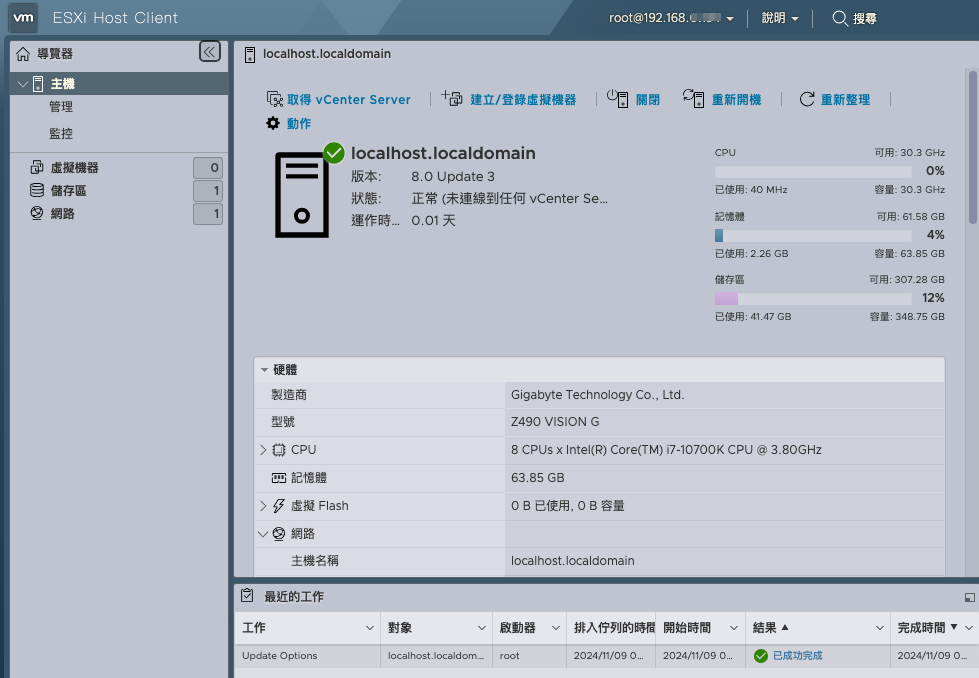Click the 已成功完成 result link
Screen dimensions: 979x678
[797, 656]
